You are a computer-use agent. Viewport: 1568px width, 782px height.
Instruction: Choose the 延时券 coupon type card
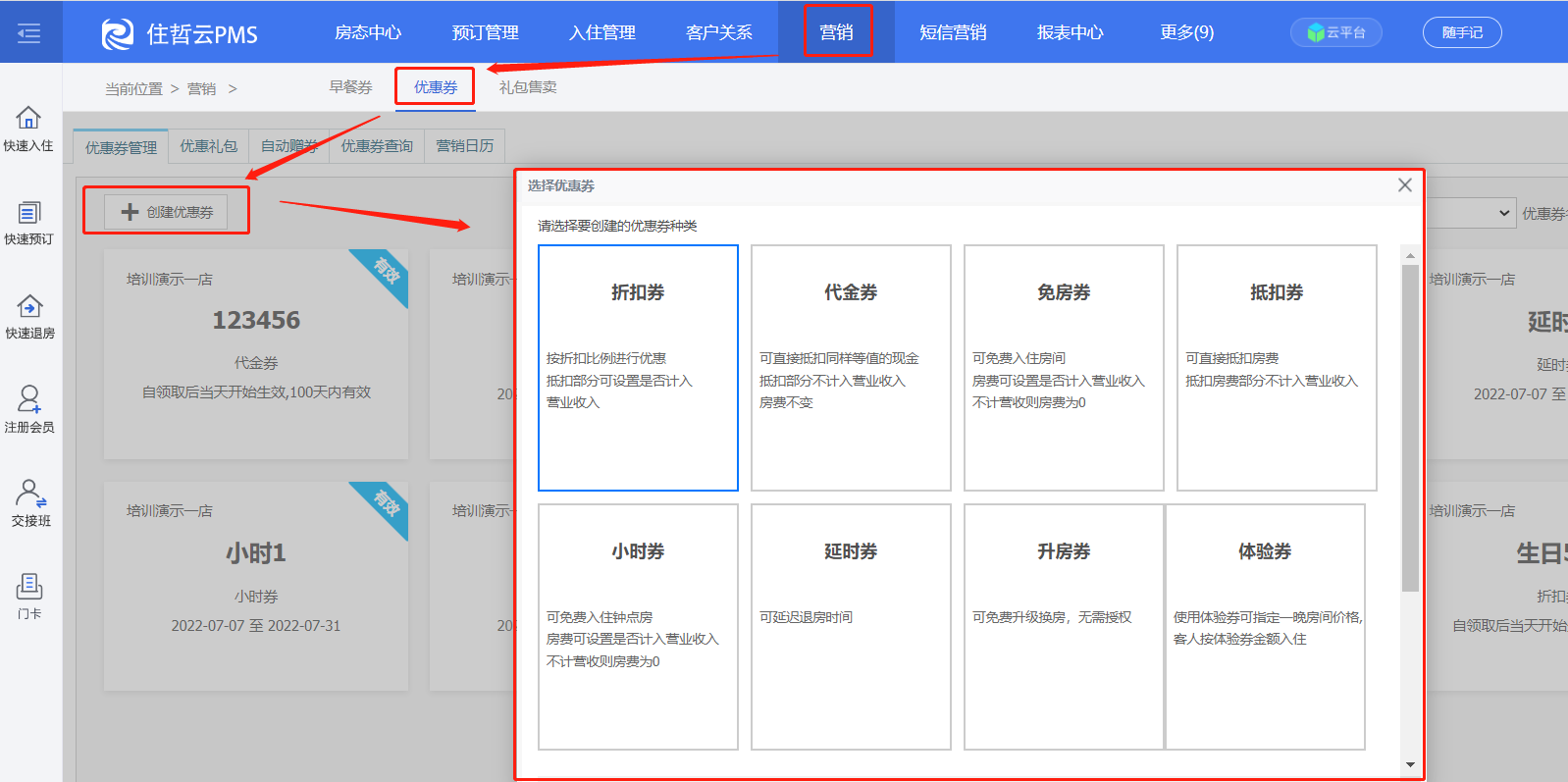851,627
